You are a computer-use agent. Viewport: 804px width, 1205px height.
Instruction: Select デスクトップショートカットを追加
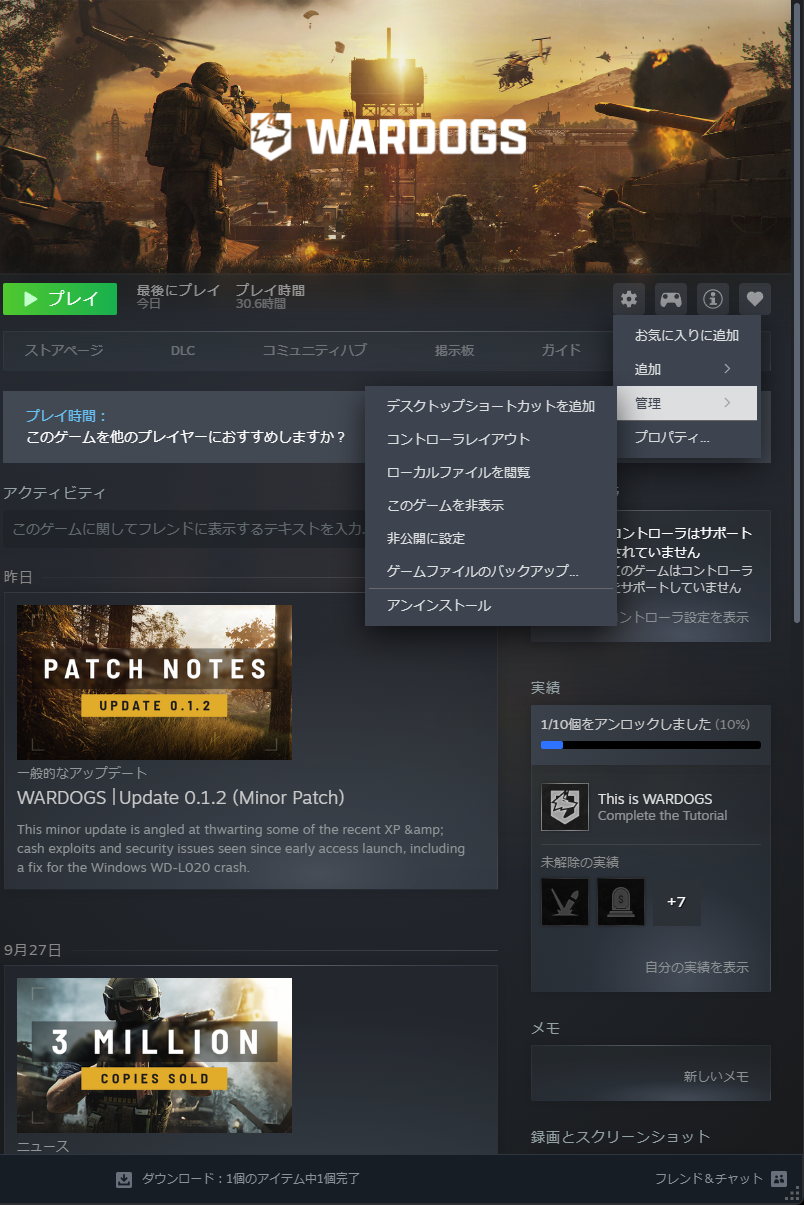click(x=491, y=406)
